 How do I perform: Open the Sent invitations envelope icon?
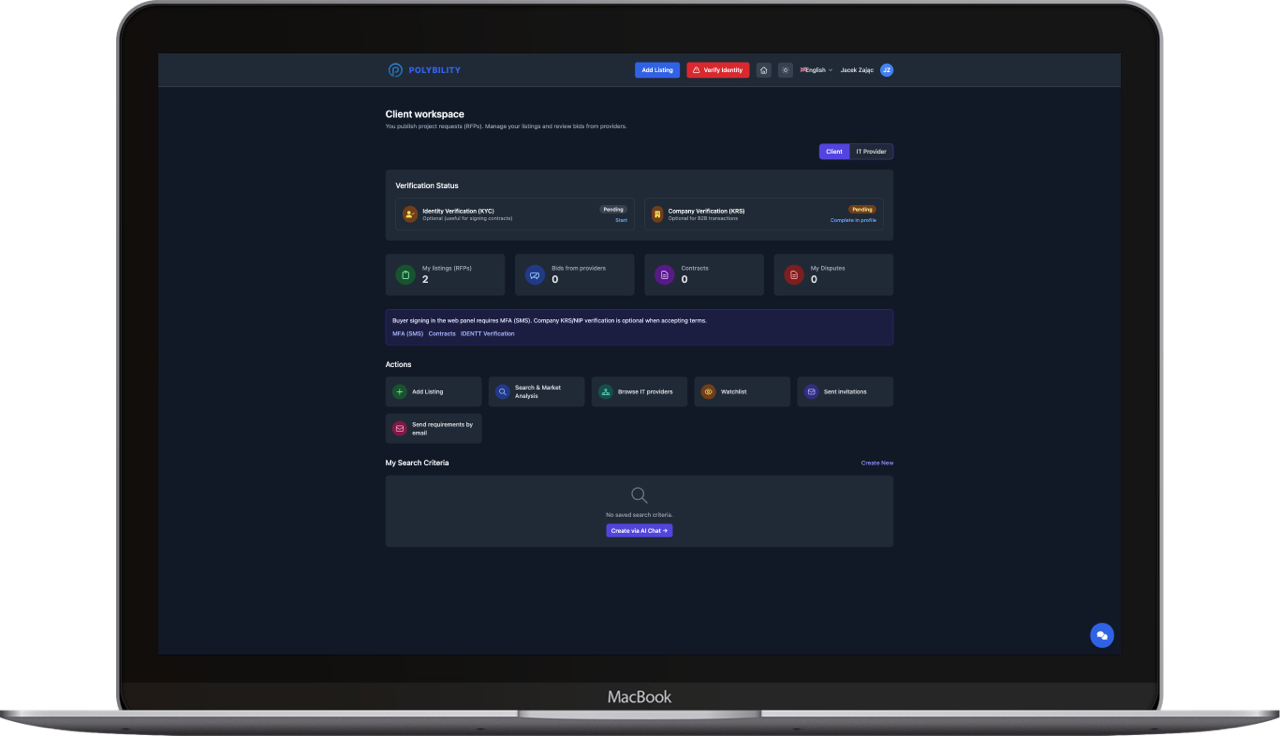pos(812,392)
